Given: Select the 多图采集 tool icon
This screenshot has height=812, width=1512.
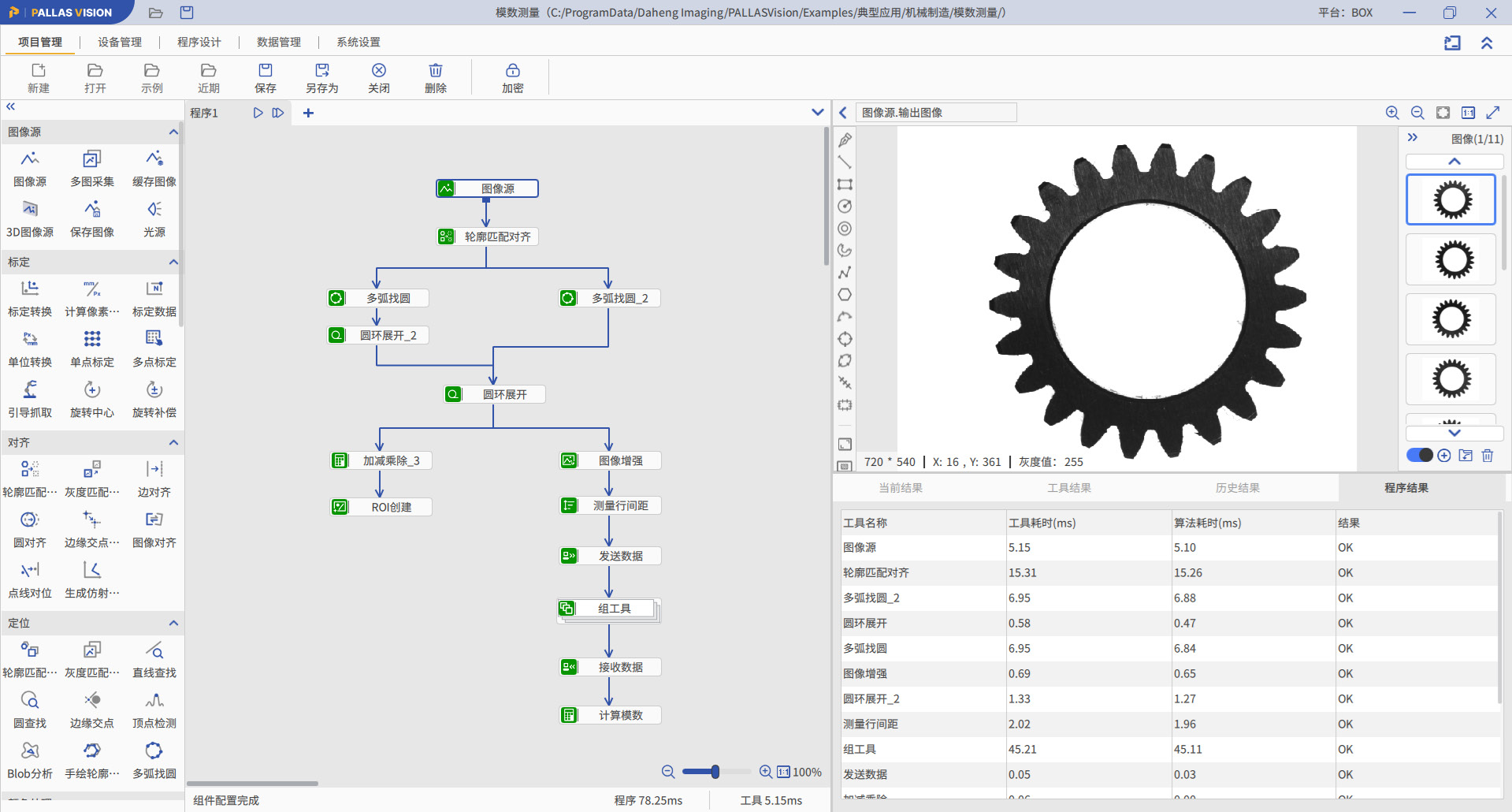Looking at the screenshot, I should 92,159.
